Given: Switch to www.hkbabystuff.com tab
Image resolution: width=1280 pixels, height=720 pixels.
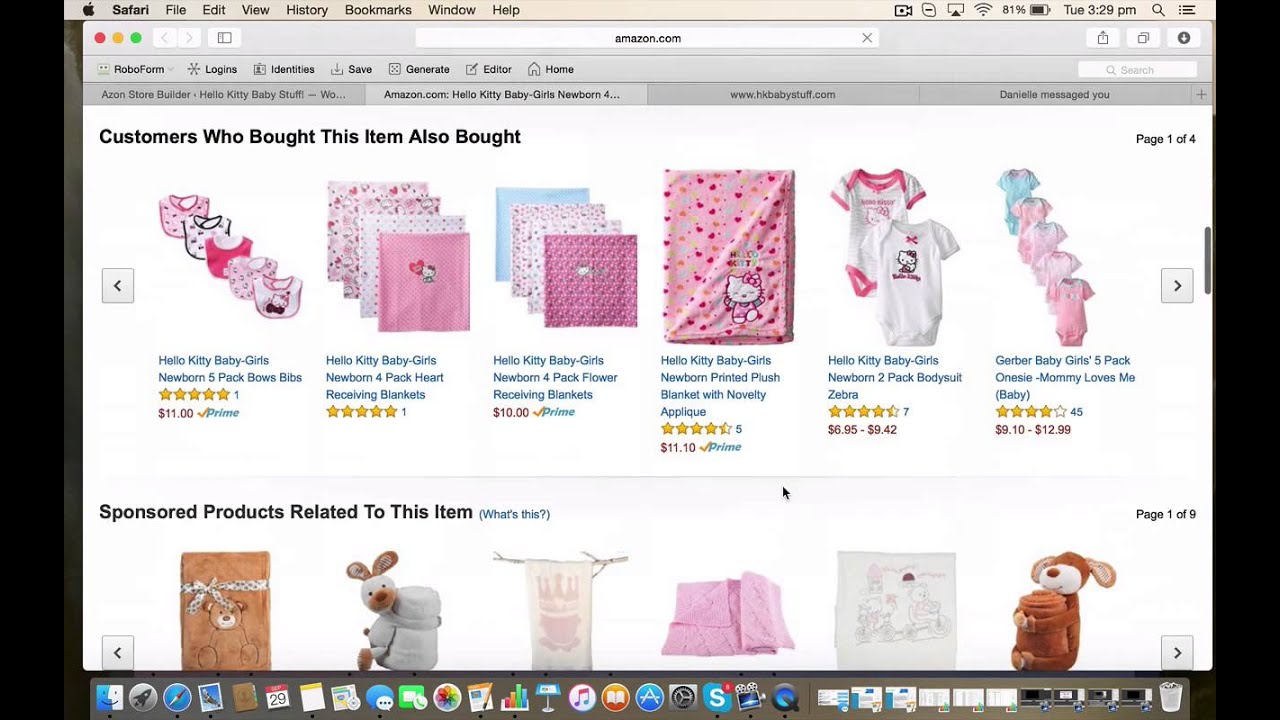Looking at the screenshot, I should point(783,94).
